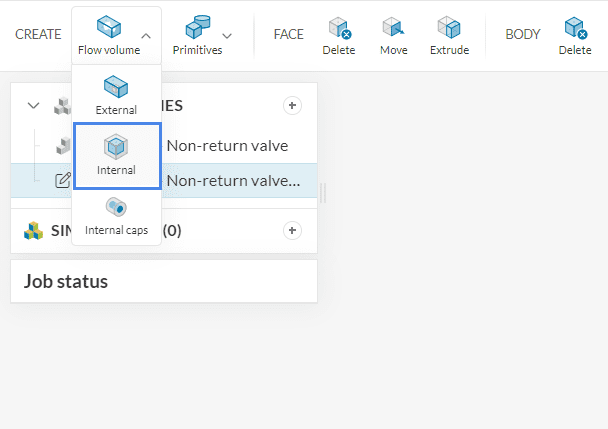Click the Simulations colored cubes icon

click(x=34, y=230)
